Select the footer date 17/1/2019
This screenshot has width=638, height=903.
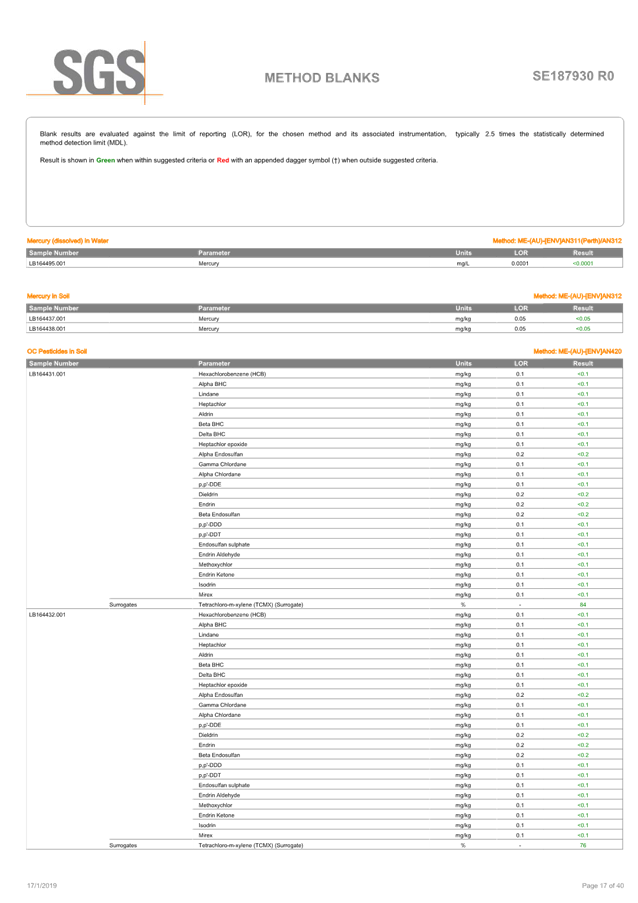42,886
